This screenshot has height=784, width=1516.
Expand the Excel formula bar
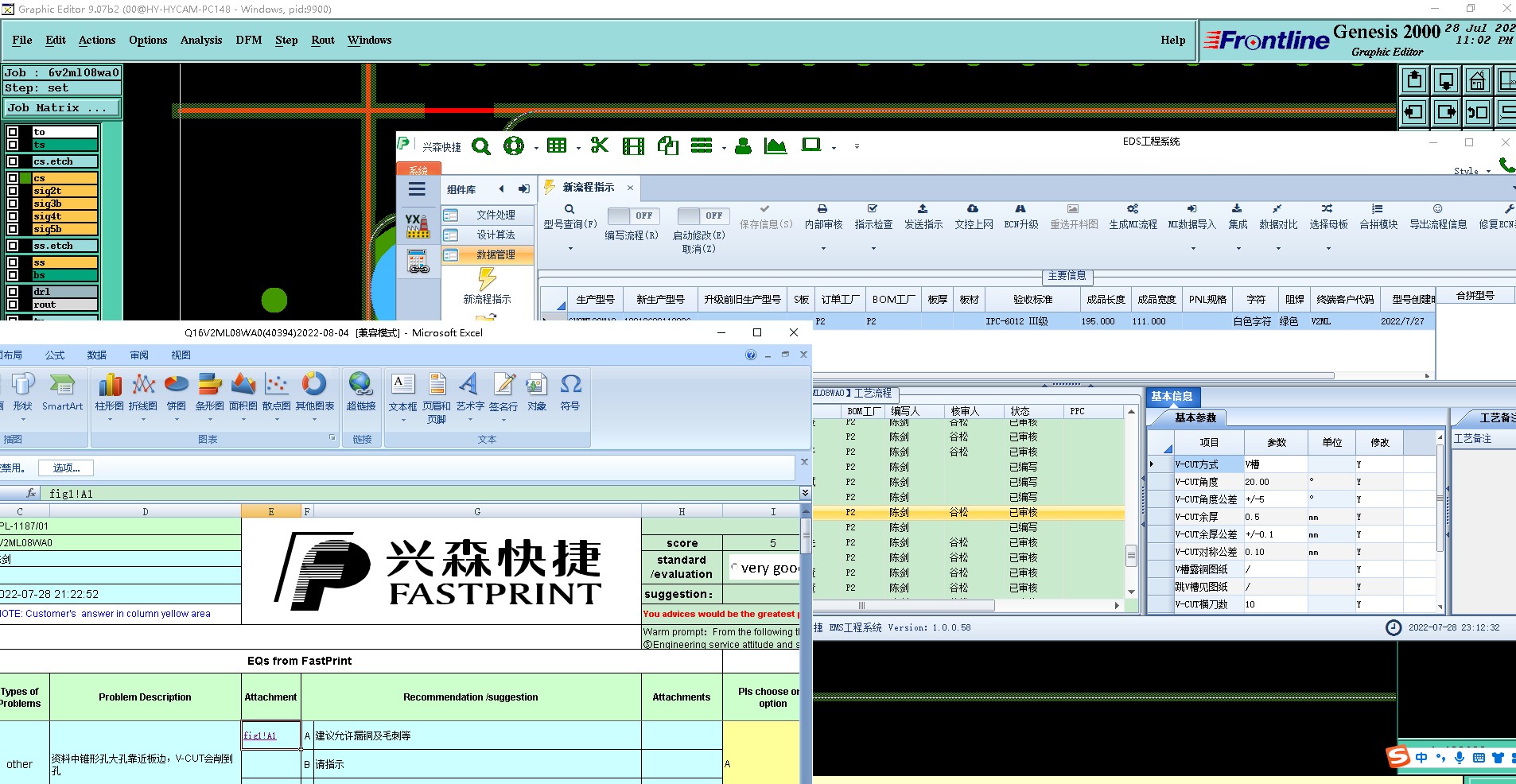tap(805, 493)
